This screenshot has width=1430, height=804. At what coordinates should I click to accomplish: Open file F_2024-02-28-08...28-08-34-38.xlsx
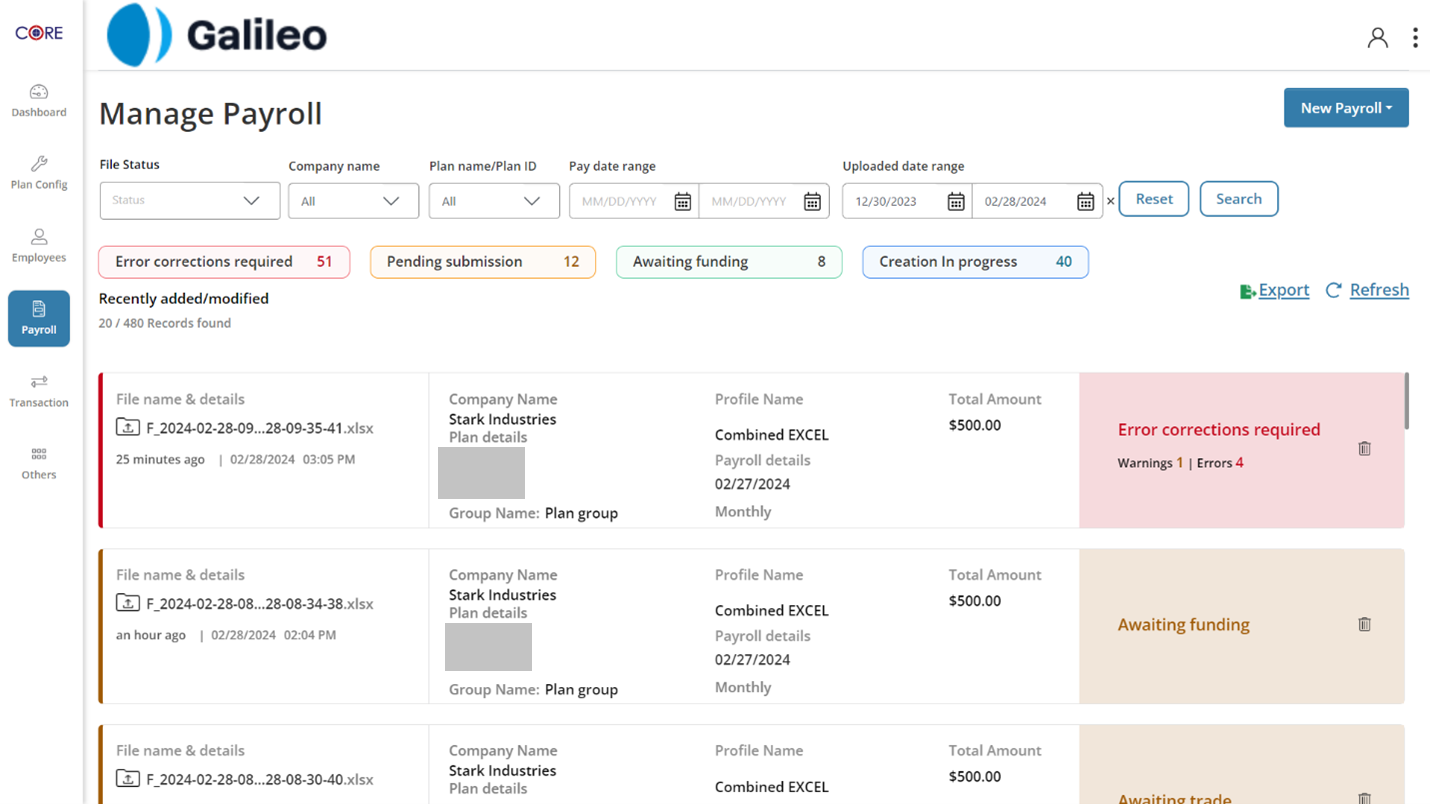click(x=260, y=604)
